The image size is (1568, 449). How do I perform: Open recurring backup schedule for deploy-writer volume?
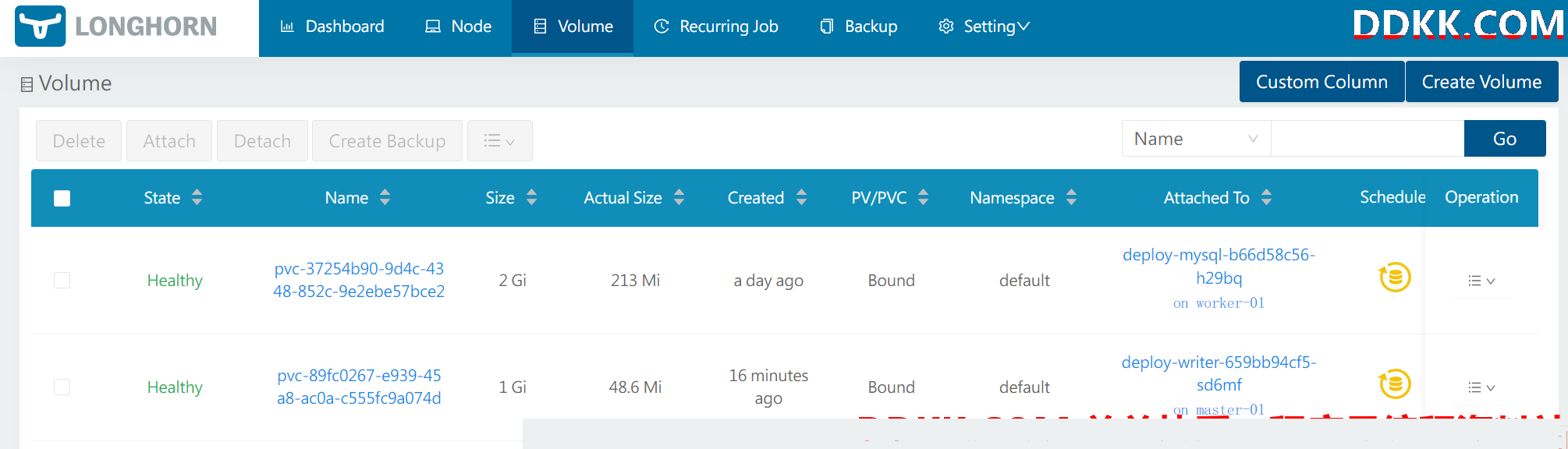1395,384
